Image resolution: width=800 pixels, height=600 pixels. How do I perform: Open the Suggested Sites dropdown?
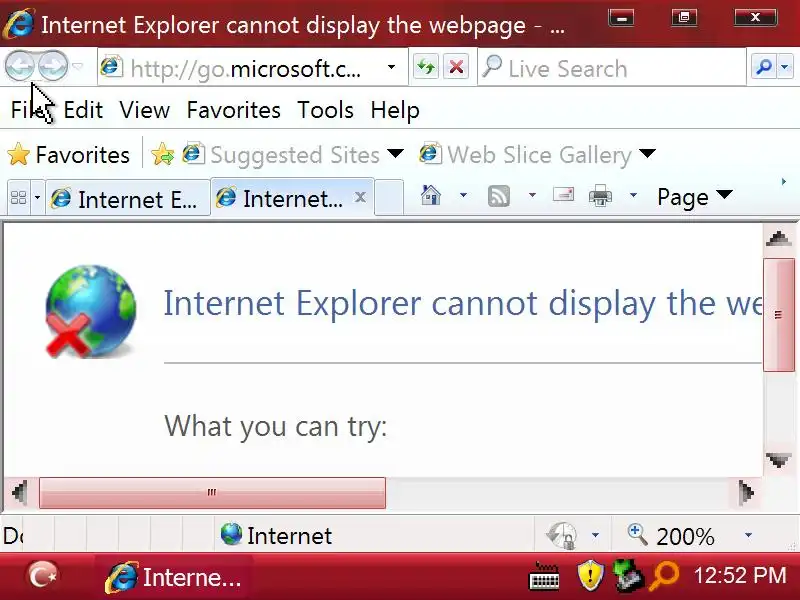coord(396,154)
